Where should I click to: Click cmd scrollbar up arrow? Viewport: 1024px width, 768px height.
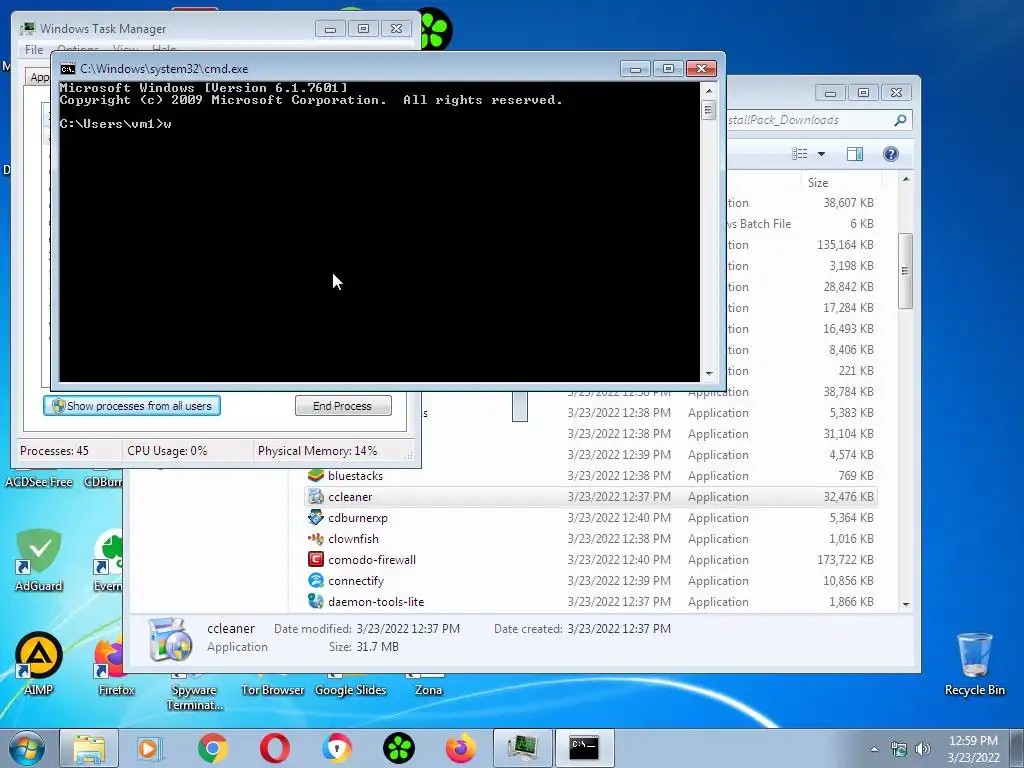pyautogui.click(x=709, y=91)
